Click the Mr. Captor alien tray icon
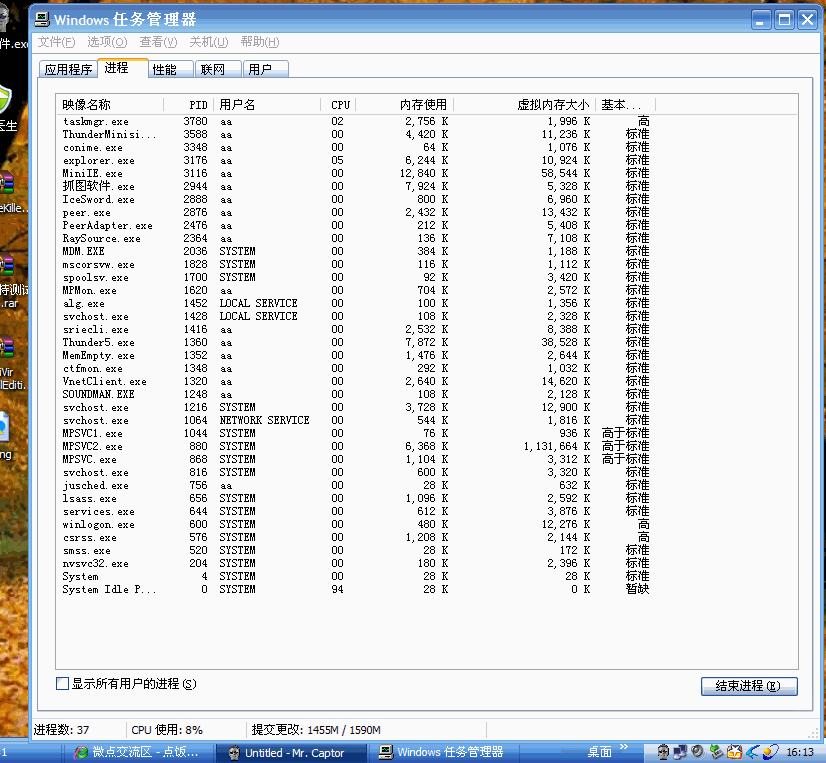This screenshot has height=763, width=826. (664, 752)
